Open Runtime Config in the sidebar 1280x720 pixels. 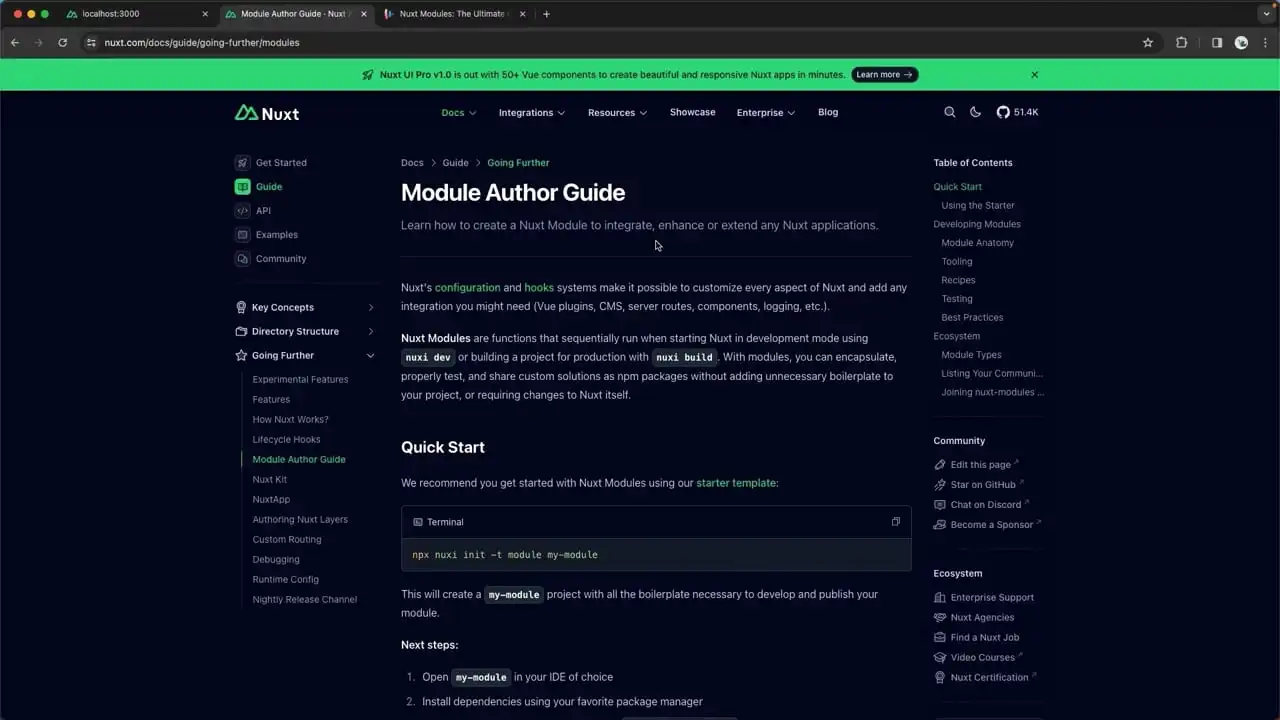[x=285, y=579]
